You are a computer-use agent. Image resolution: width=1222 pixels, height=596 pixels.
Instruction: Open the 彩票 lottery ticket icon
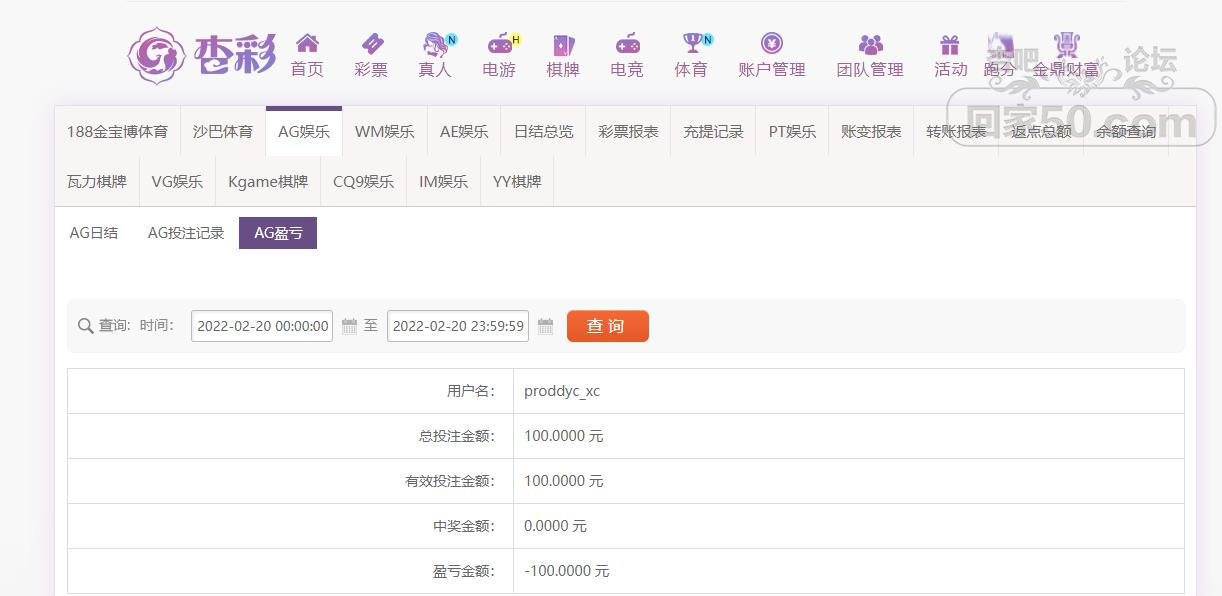pos(371,44)
